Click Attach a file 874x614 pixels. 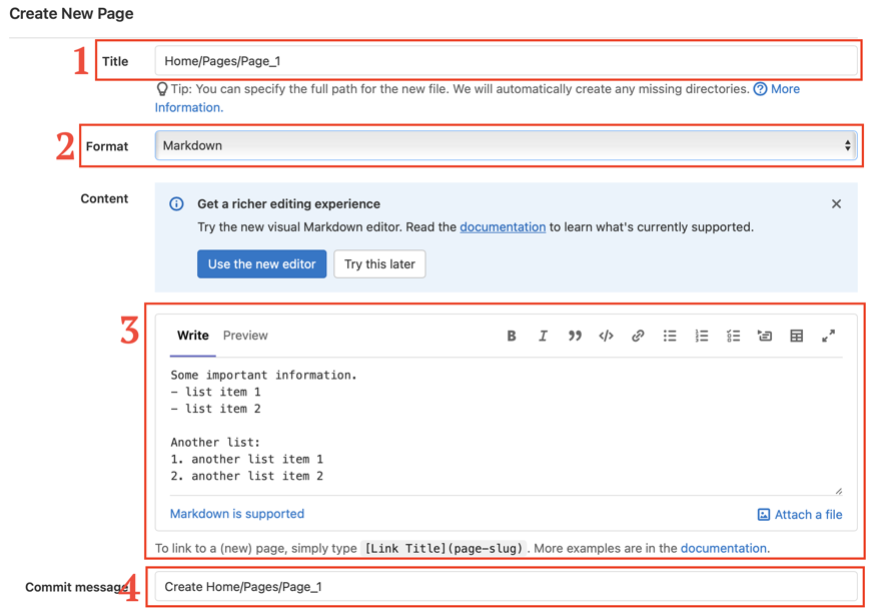(x=800, y=515)
